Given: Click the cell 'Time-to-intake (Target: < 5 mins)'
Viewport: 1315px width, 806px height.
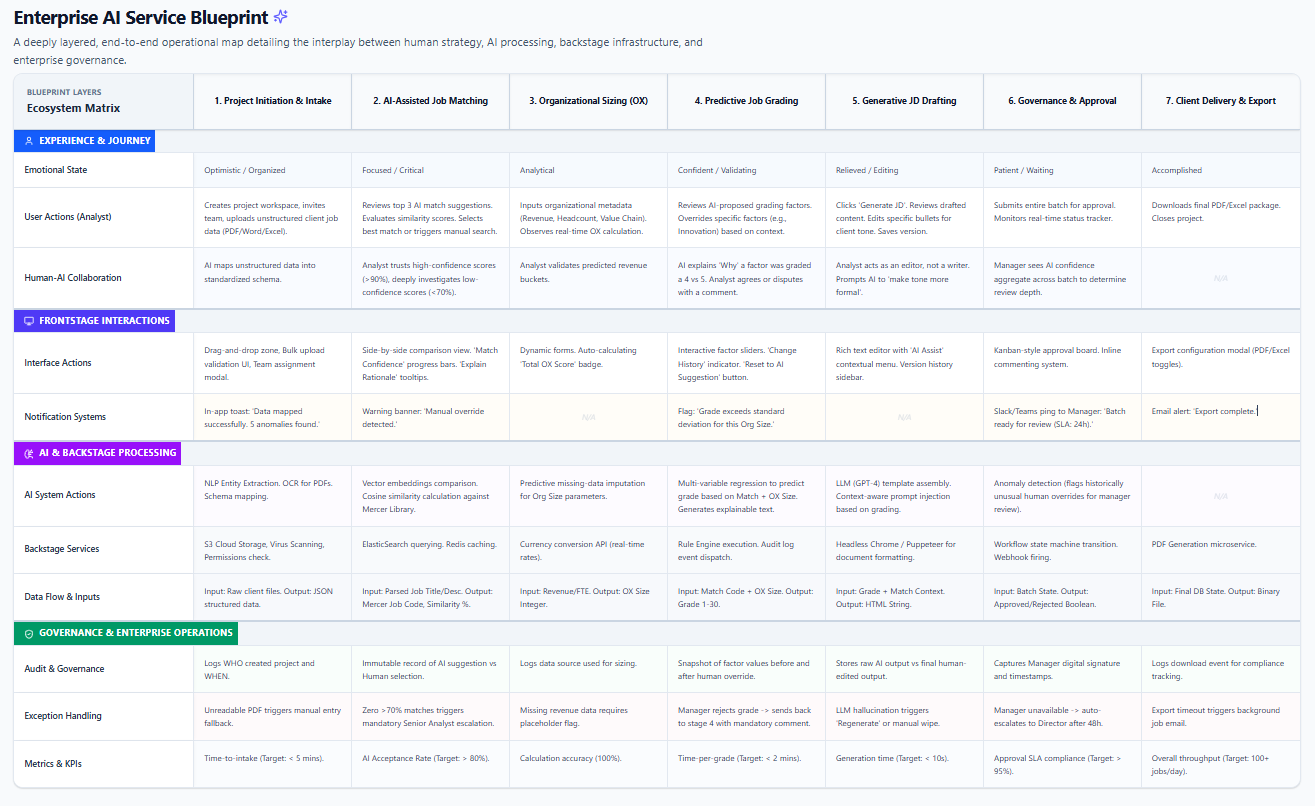Looking at the screenshot, I should point(272,764).
